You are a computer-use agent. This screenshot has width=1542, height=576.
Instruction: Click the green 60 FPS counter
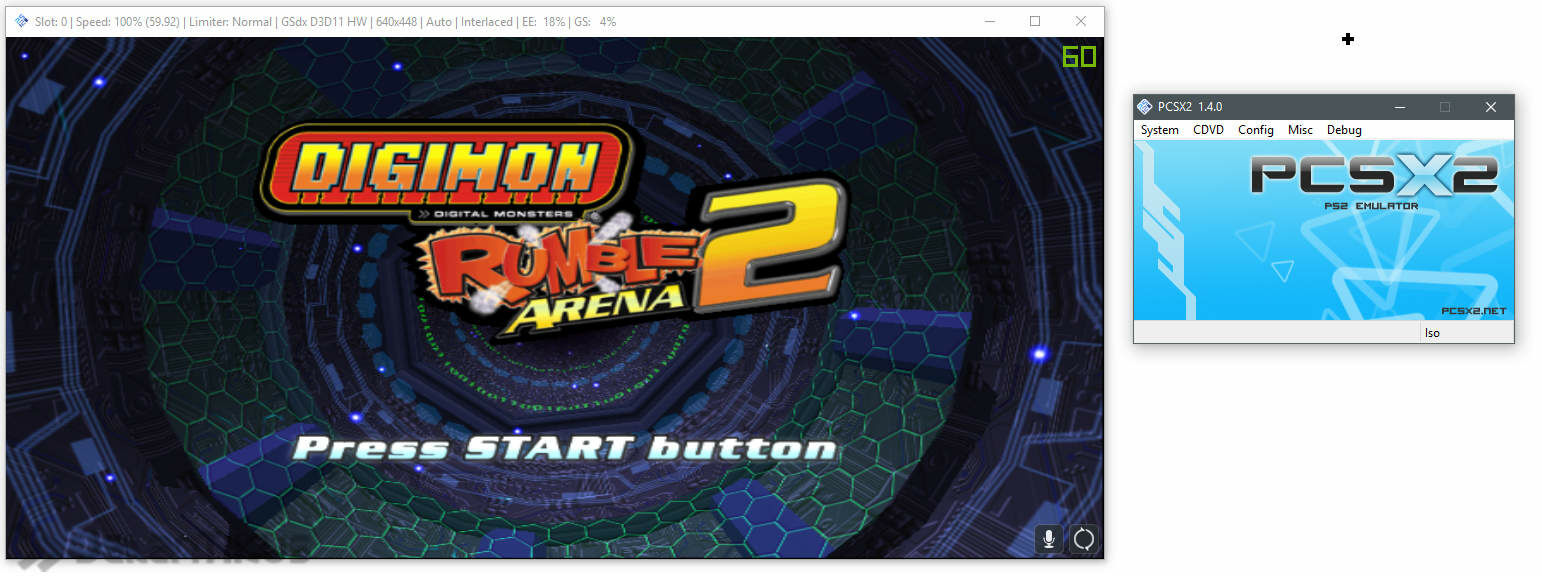coord(1079,57)
